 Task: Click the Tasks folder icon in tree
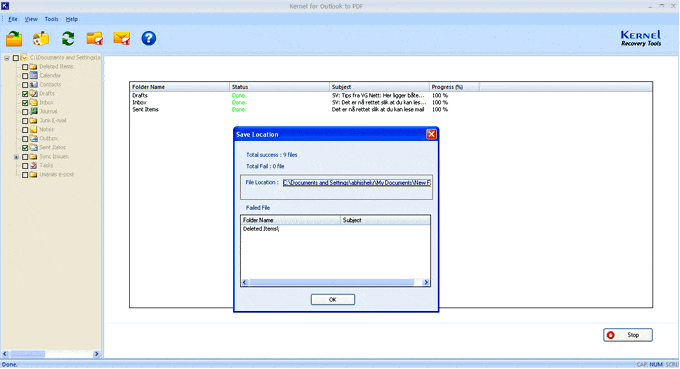click(33, 165)
